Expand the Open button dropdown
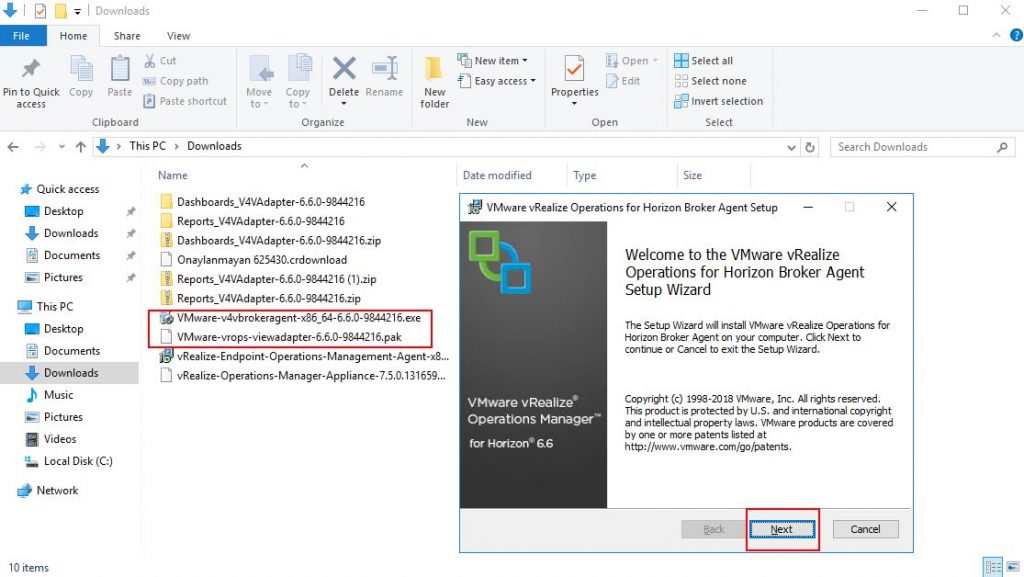The height and width of the screenshot is (577, 1024). pos(655,61)
